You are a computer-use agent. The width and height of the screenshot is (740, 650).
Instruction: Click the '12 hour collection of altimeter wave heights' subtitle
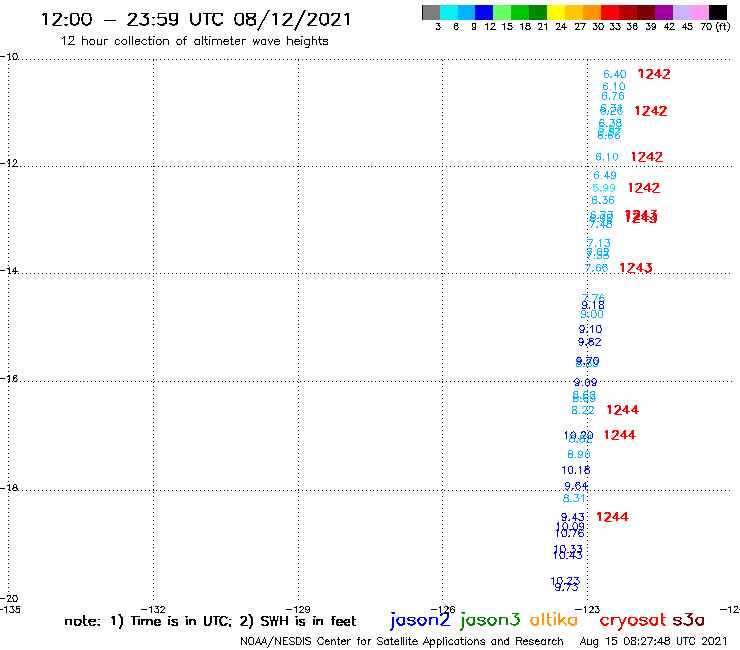[194, 41]
